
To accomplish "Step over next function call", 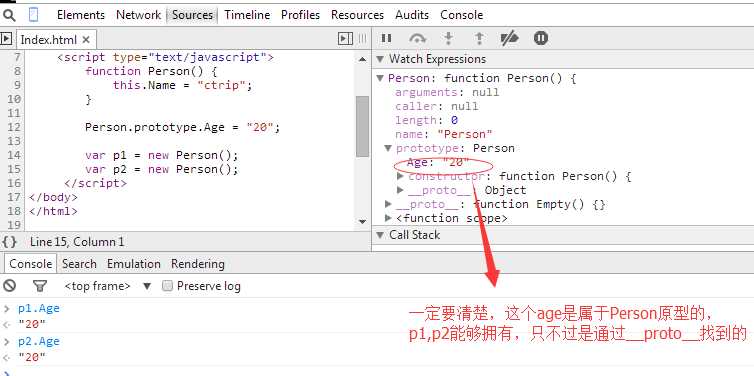I will click(417, 38).
